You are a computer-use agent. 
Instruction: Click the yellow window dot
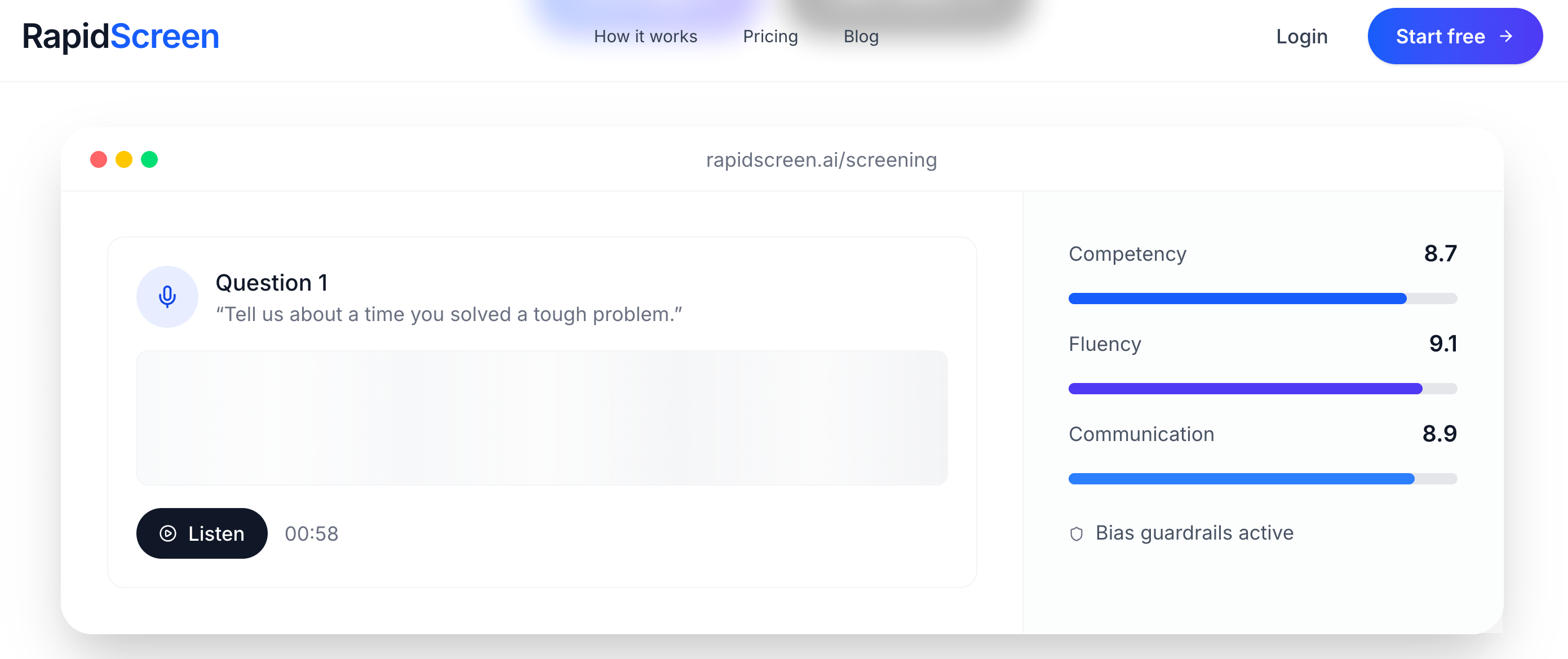pyautogui.click(x=124, y=159)
